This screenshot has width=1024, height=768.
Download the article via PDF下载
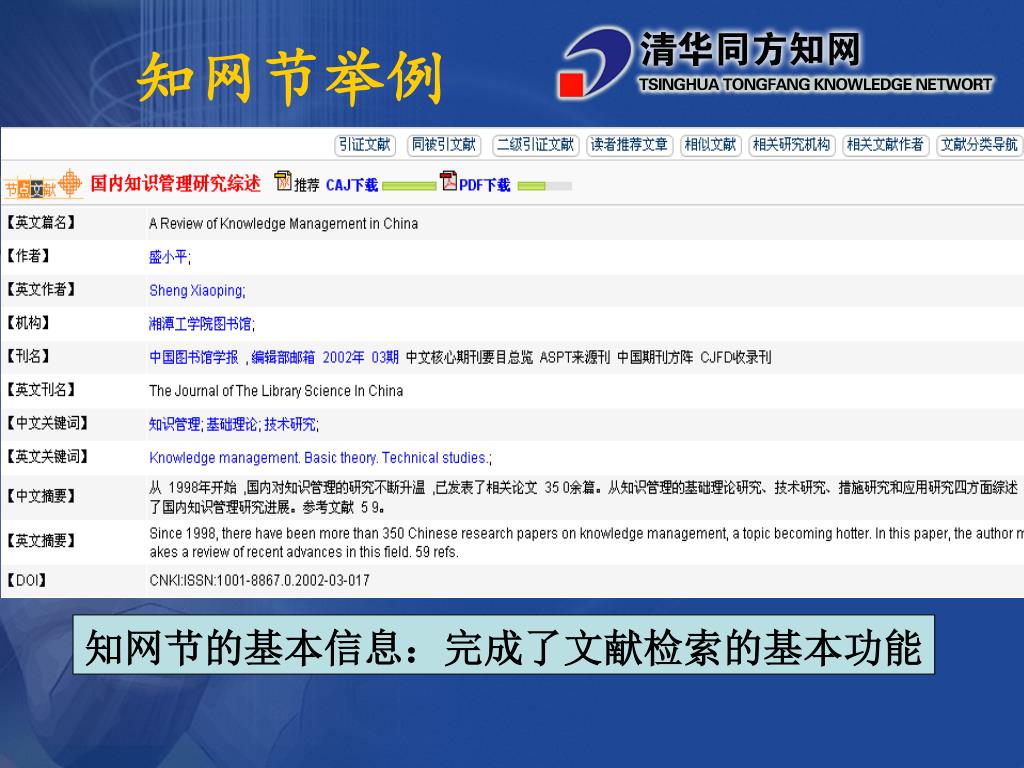coord(485,185)
